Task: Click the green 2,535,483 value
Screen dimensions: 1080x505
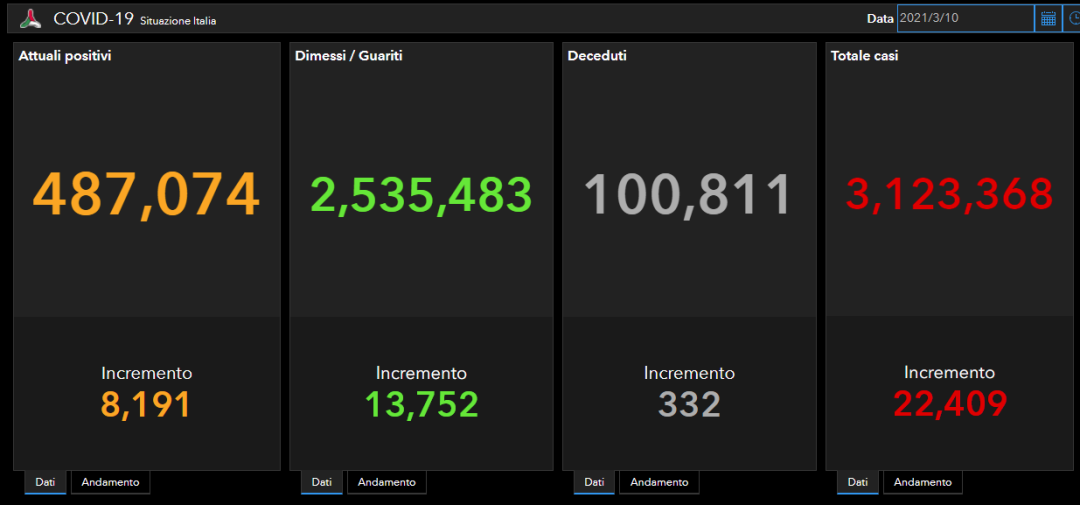Action: (x=422, y=196)
